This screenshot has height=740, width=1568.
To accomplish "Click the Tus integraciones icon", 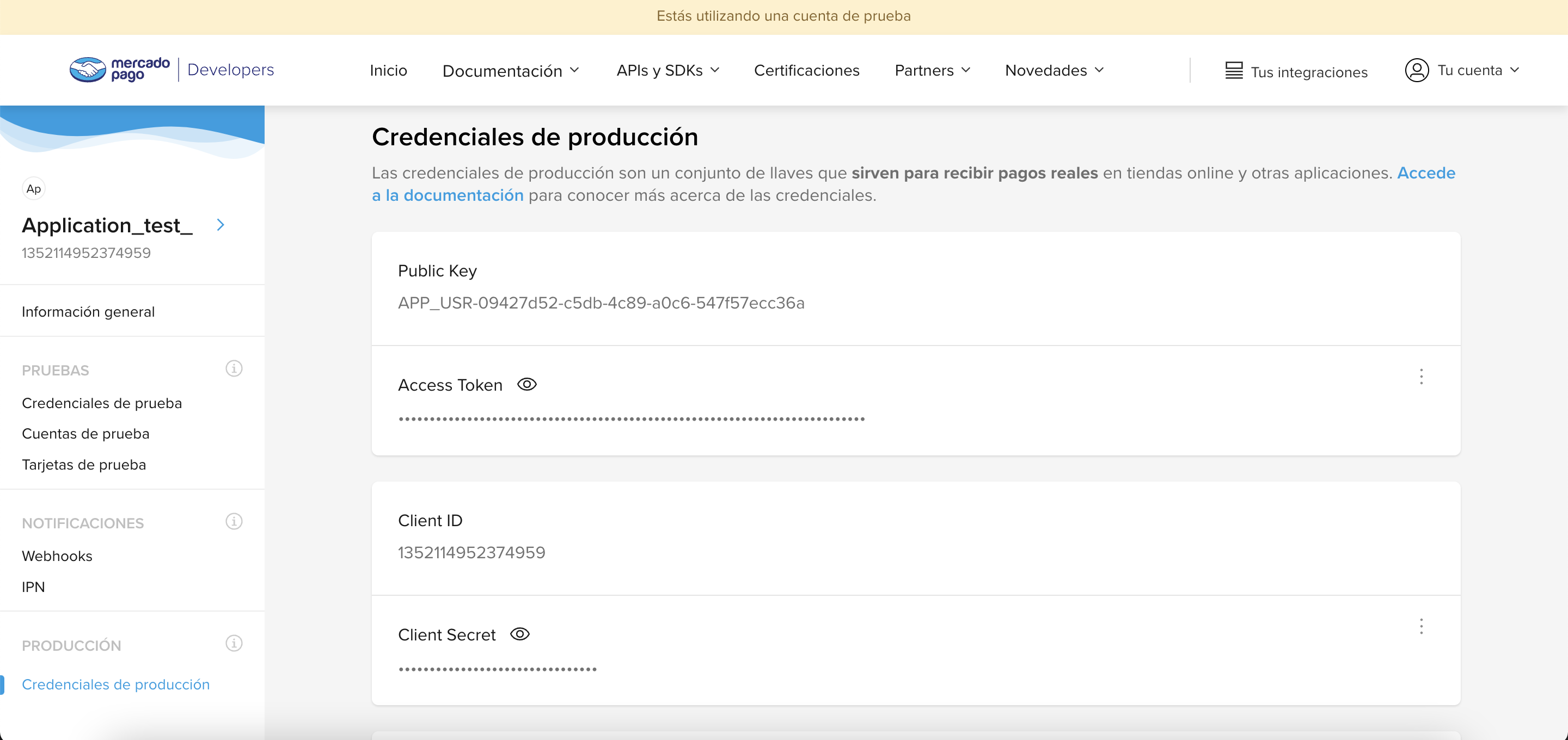I will point(1237,69).
